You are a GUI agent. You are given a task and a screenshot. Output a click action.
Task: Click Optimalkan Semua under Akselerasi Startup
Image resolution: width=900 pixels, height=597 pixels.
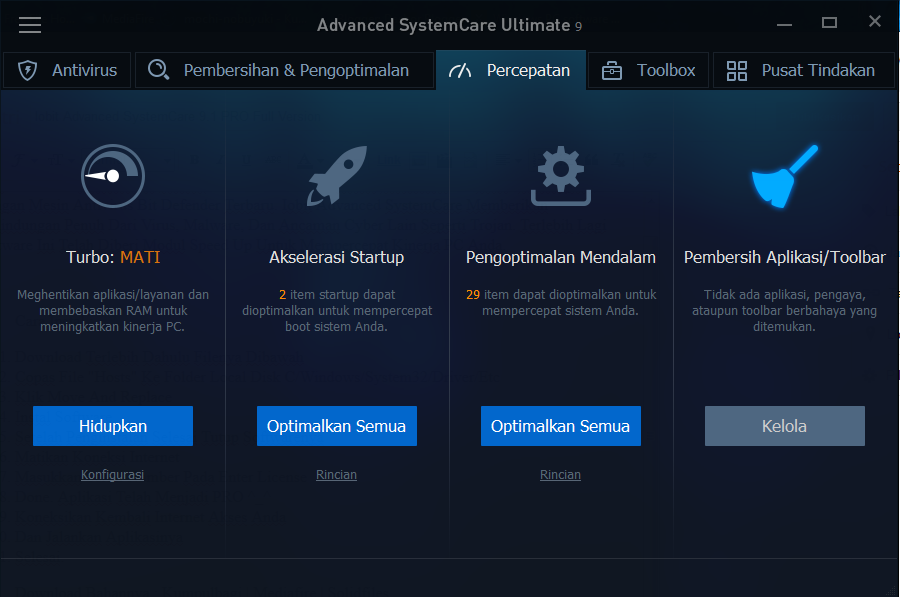[x=336, y=425]
